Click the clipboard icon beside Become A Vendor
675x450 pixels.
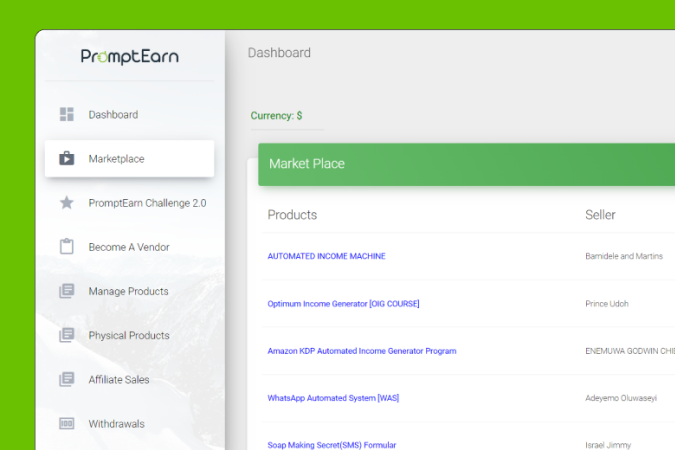click(x=67, y=247)
